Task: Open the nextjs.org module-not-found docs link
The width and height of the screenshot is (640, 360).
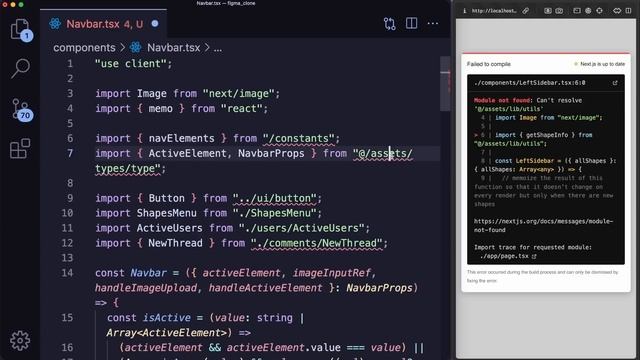Action: (x=543, y=225)
